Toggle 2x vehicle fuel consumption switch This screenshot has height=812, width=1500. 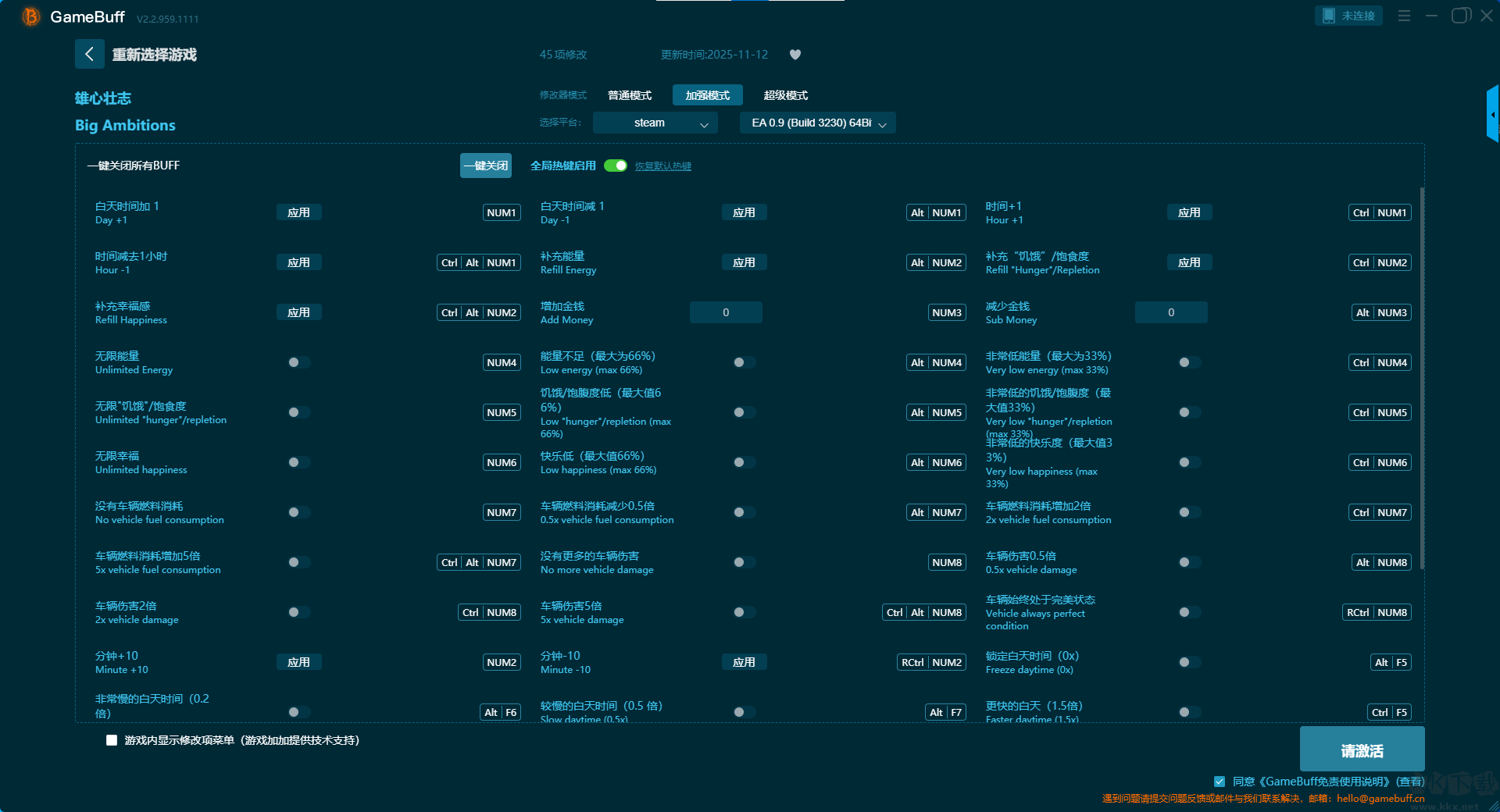[1189, 512]
